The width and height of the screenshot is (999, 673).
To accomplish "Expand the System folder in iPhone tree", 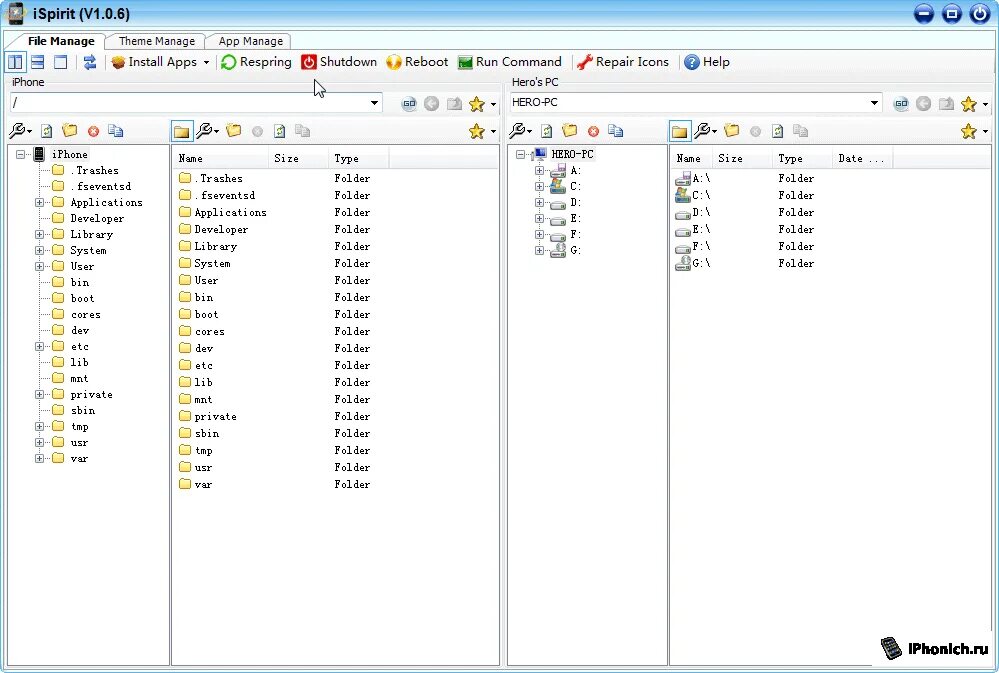I will click(40, 250).
